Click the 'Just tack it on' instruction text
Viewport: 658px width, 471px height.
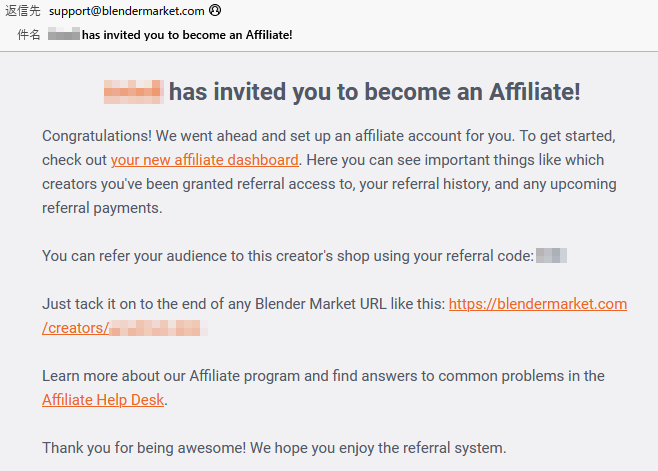coord(244,304)
